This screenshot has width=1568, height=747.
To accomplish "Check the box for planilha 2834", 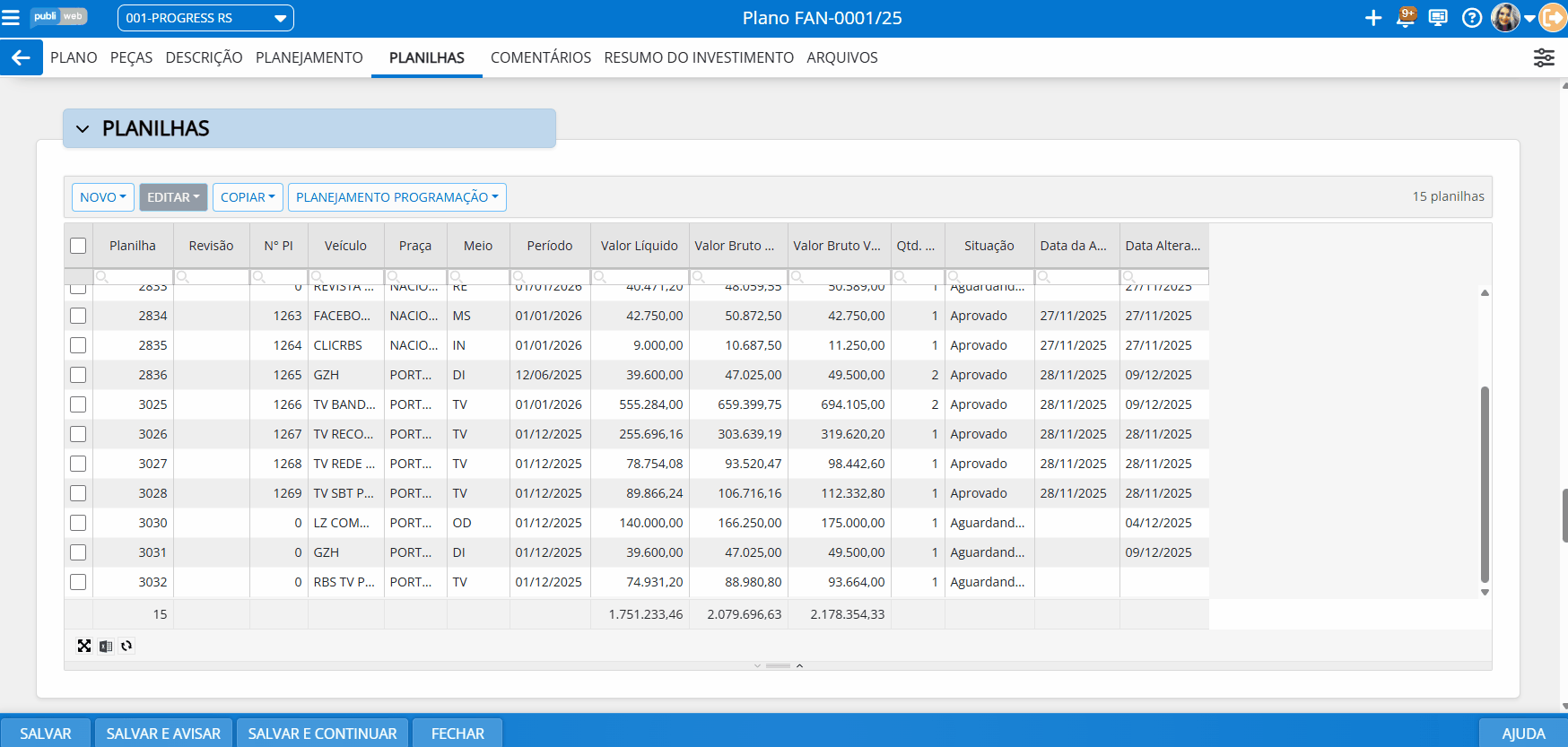I will [78, 316].
